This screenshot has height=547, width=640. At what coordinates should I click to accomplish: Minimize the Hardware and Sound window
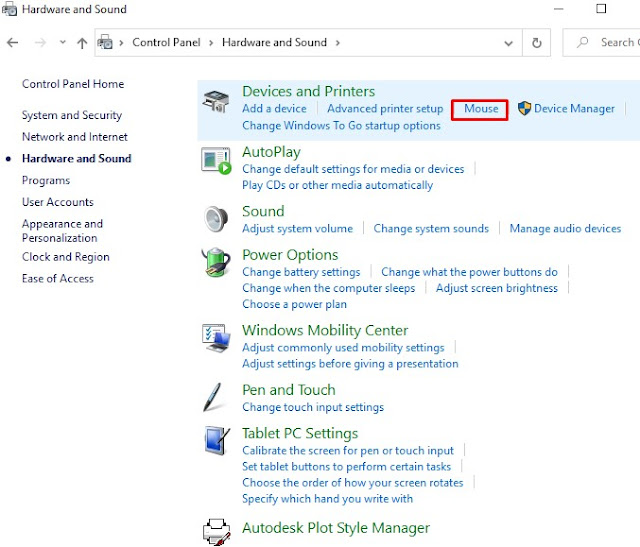tap(558, 9)
